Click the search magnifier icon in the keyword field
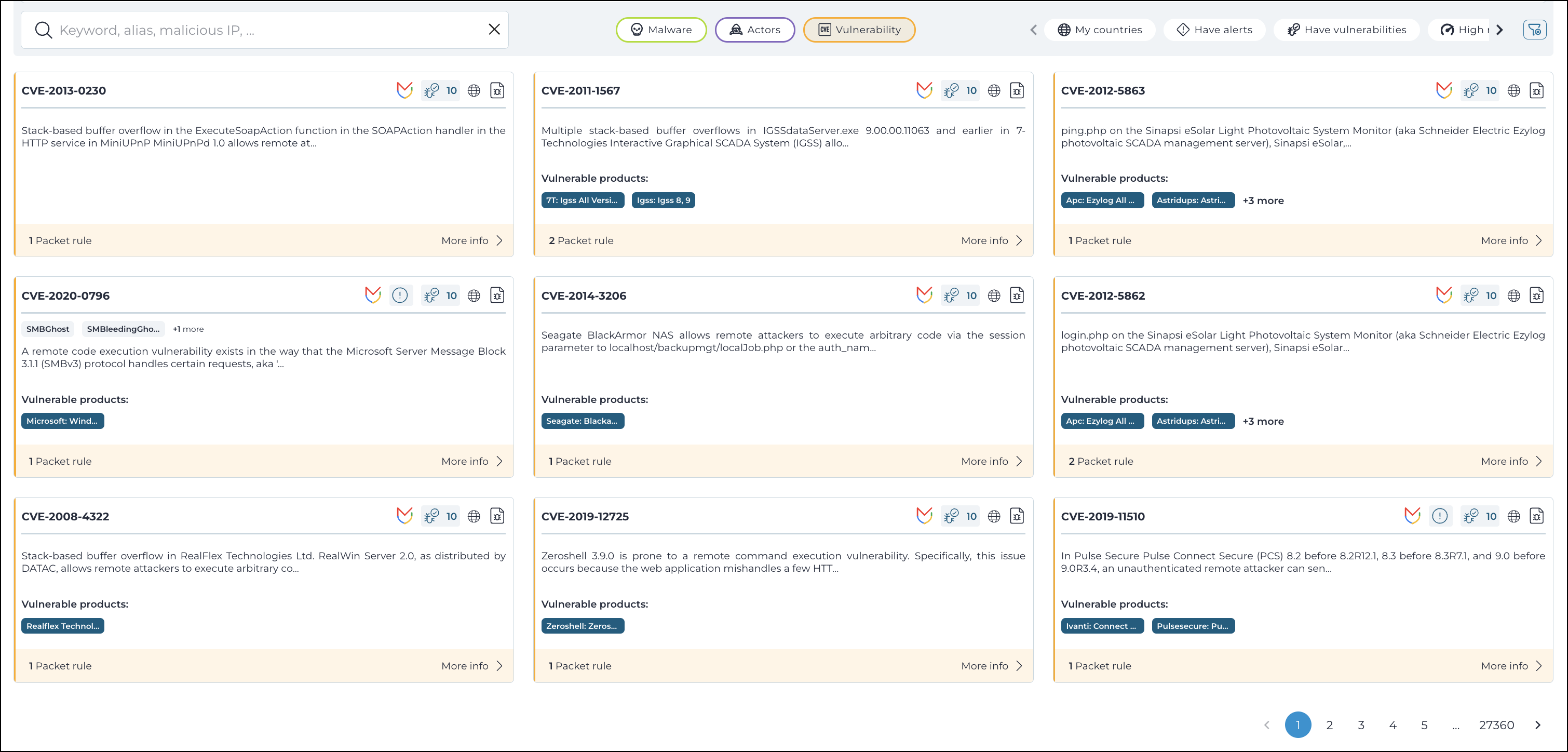 (43, 29)
